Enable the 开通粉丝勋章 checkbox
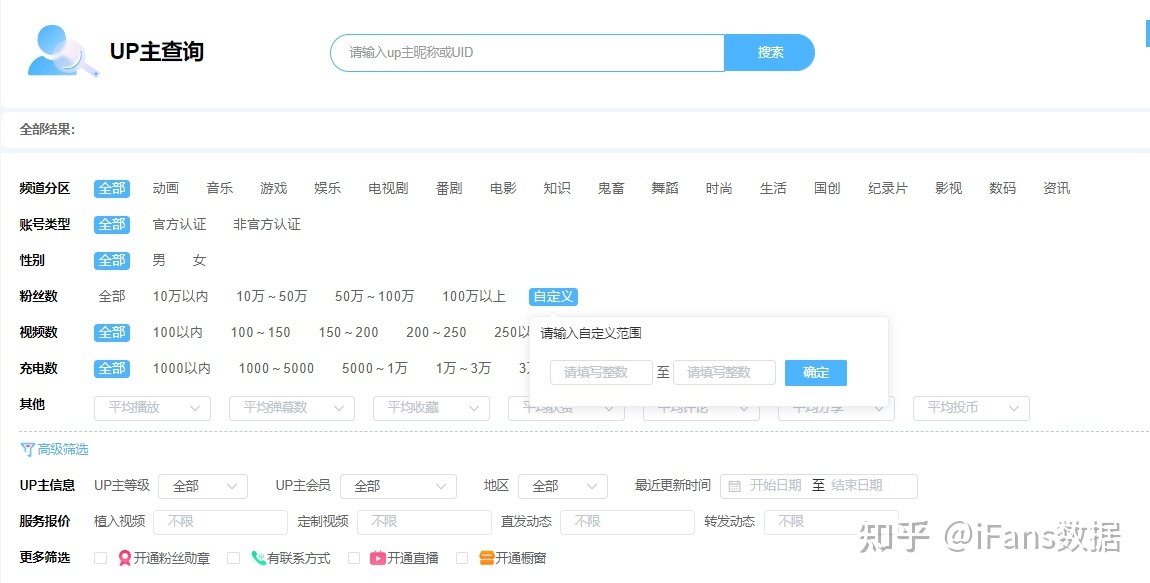This screenshot has height=583, width=1150. click(100, 558)
